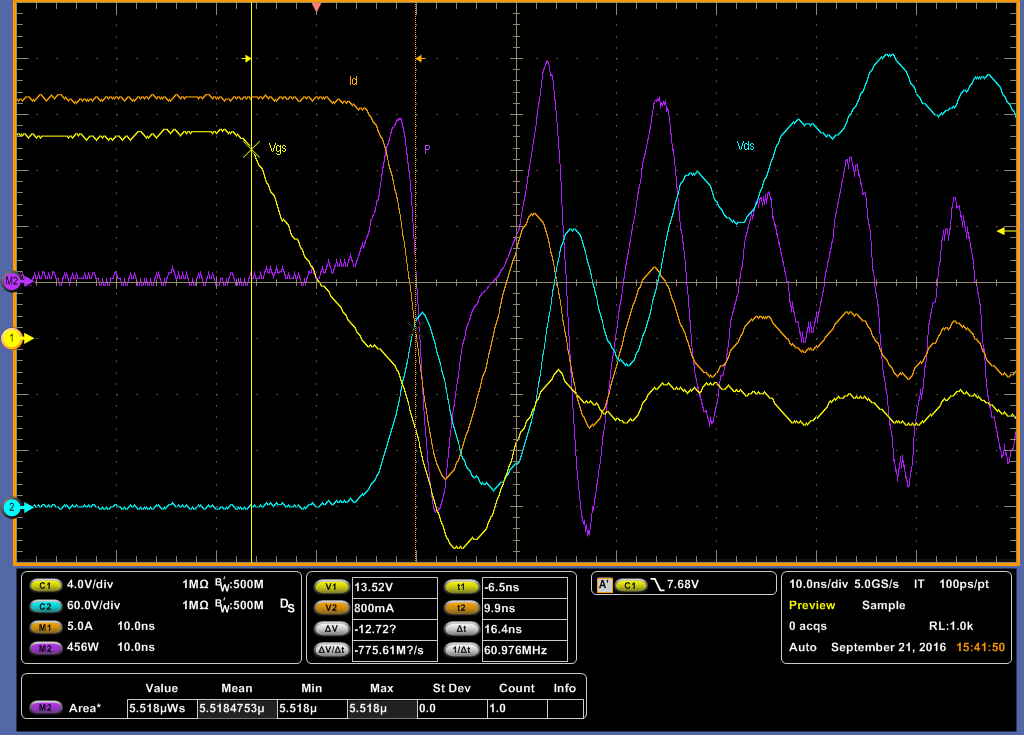The image size is (1024, 736).
Task: Select the channel 2 ground reference marker
Action: [x=13, y=508]
